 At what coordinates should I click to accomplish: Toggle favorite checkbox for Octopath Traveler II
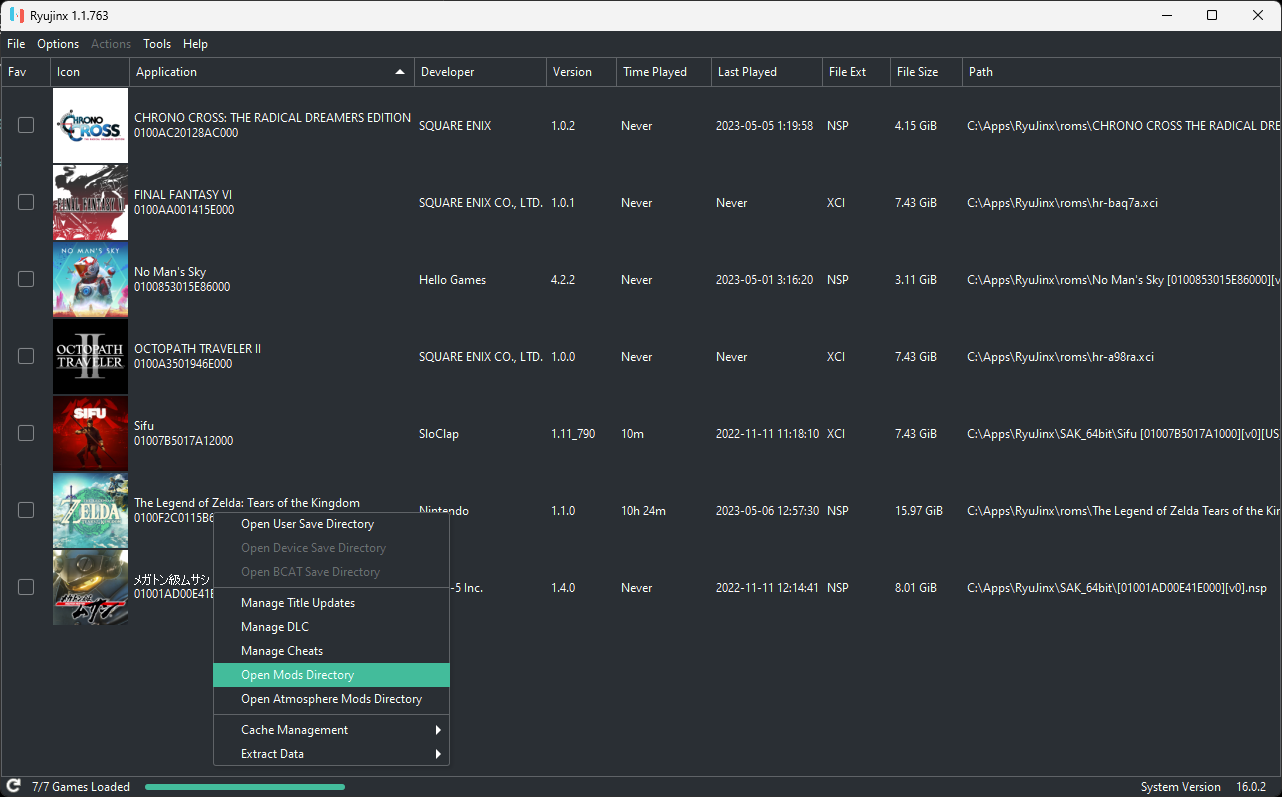(26, 356)
